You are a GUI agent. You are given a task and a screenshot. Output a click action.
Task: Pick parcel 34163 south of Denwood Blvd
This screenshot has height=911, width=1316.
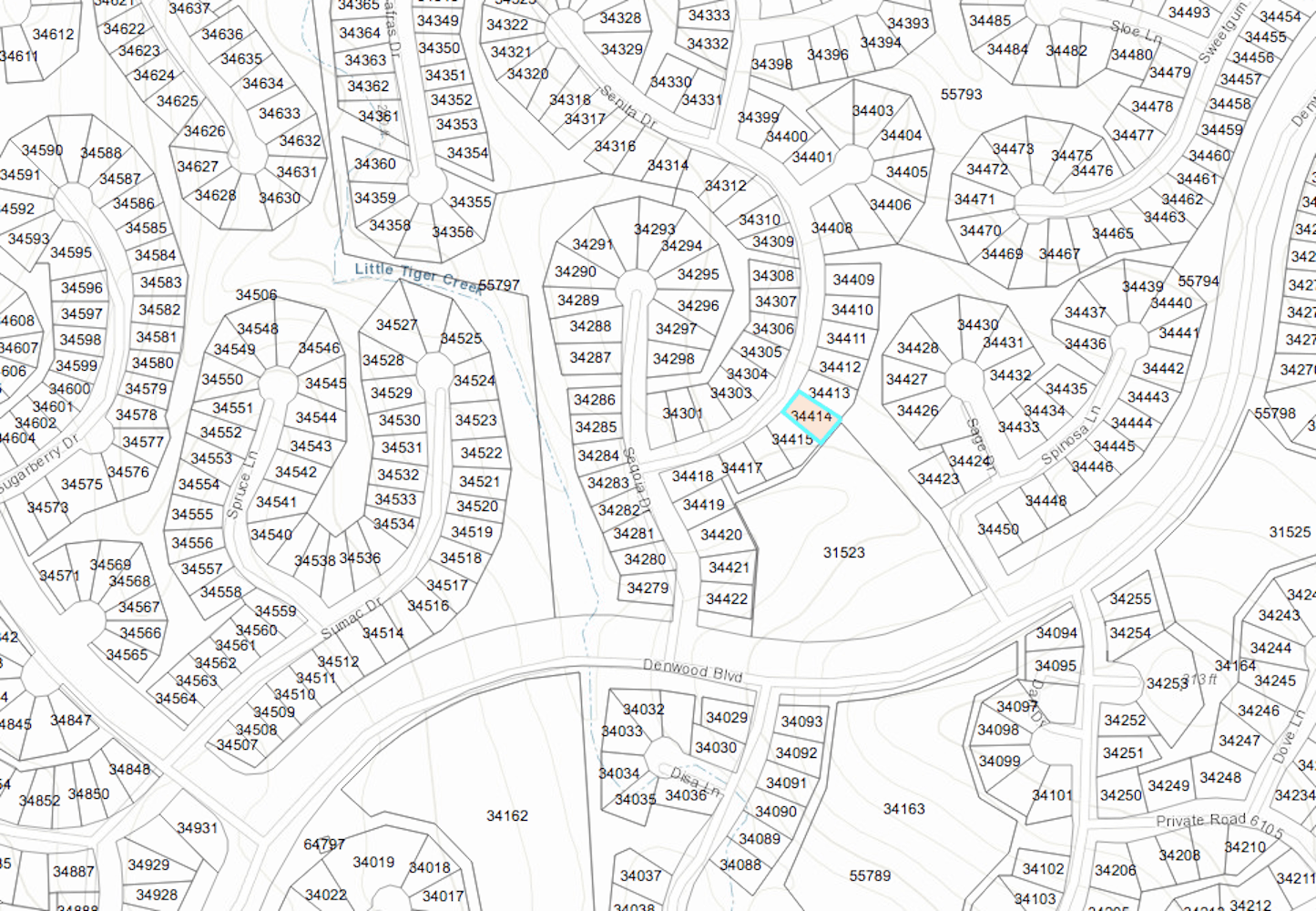coord(904,808)
